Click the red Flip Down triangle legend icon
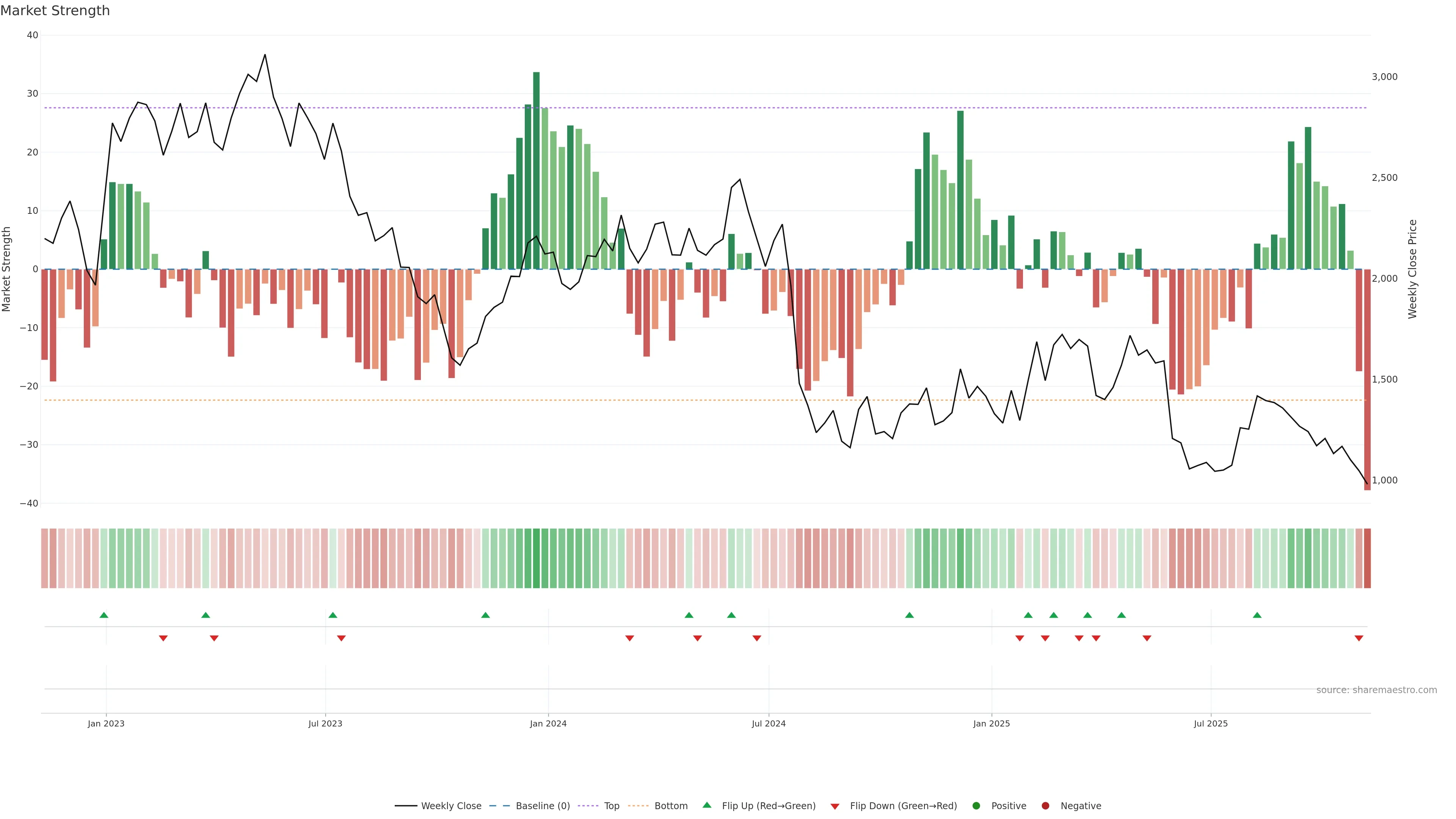 click(x=835, y=806)
